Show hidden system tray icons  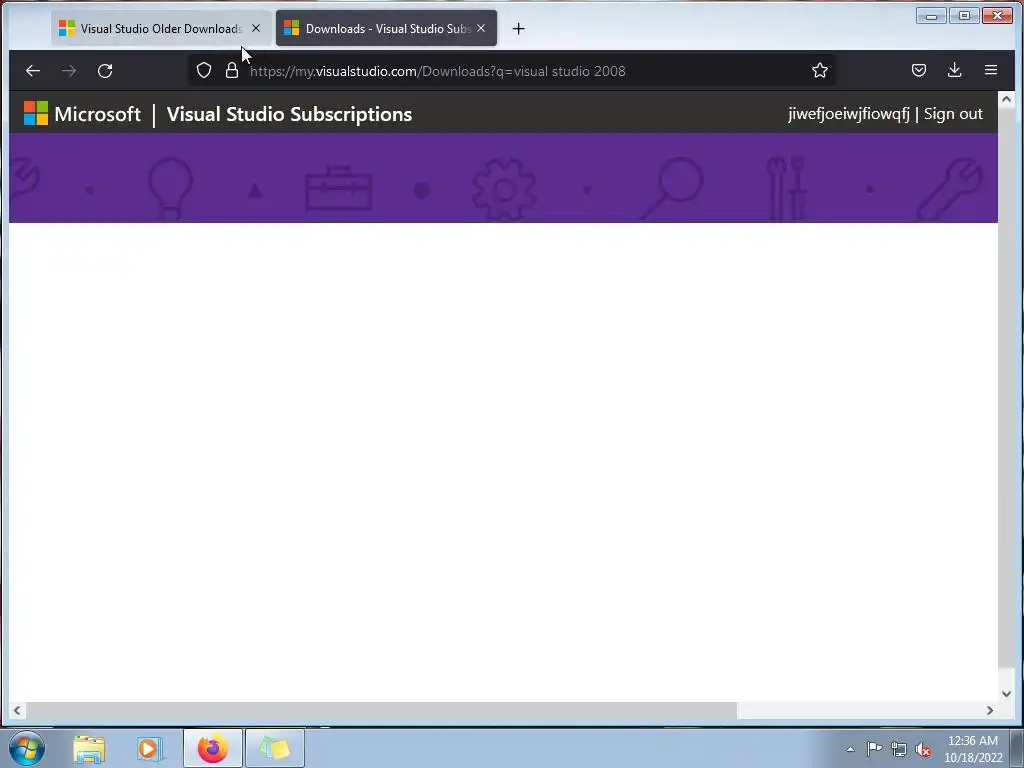[x=850, y=749]
